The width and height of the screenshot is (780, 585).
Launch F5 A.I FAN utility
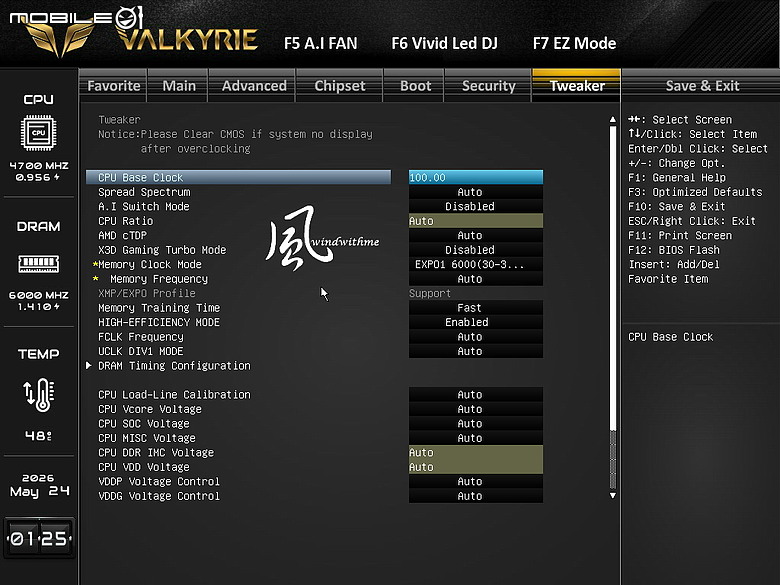tap(320, 43)
